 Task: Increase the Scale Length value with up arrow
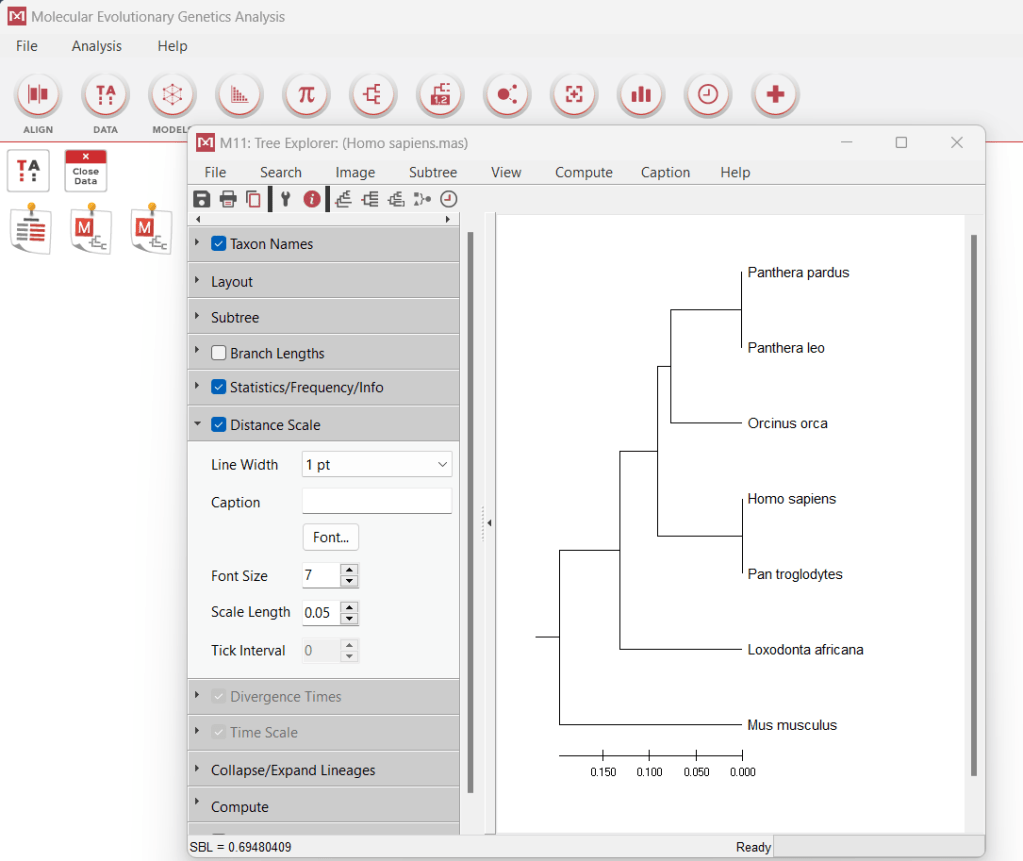click(349, 607)
